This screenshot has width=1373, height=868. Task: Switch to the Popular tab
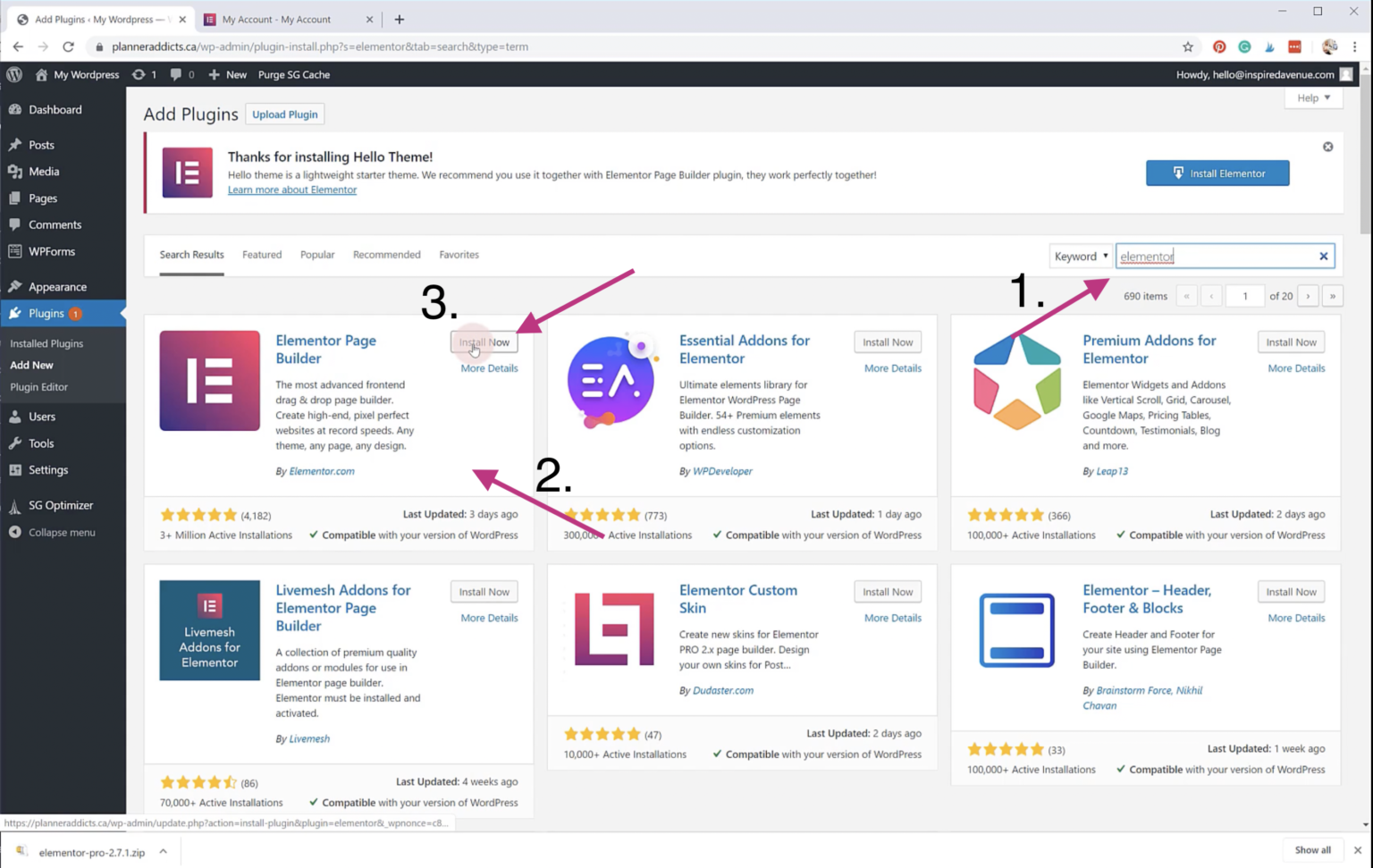[x=317, y=255]
